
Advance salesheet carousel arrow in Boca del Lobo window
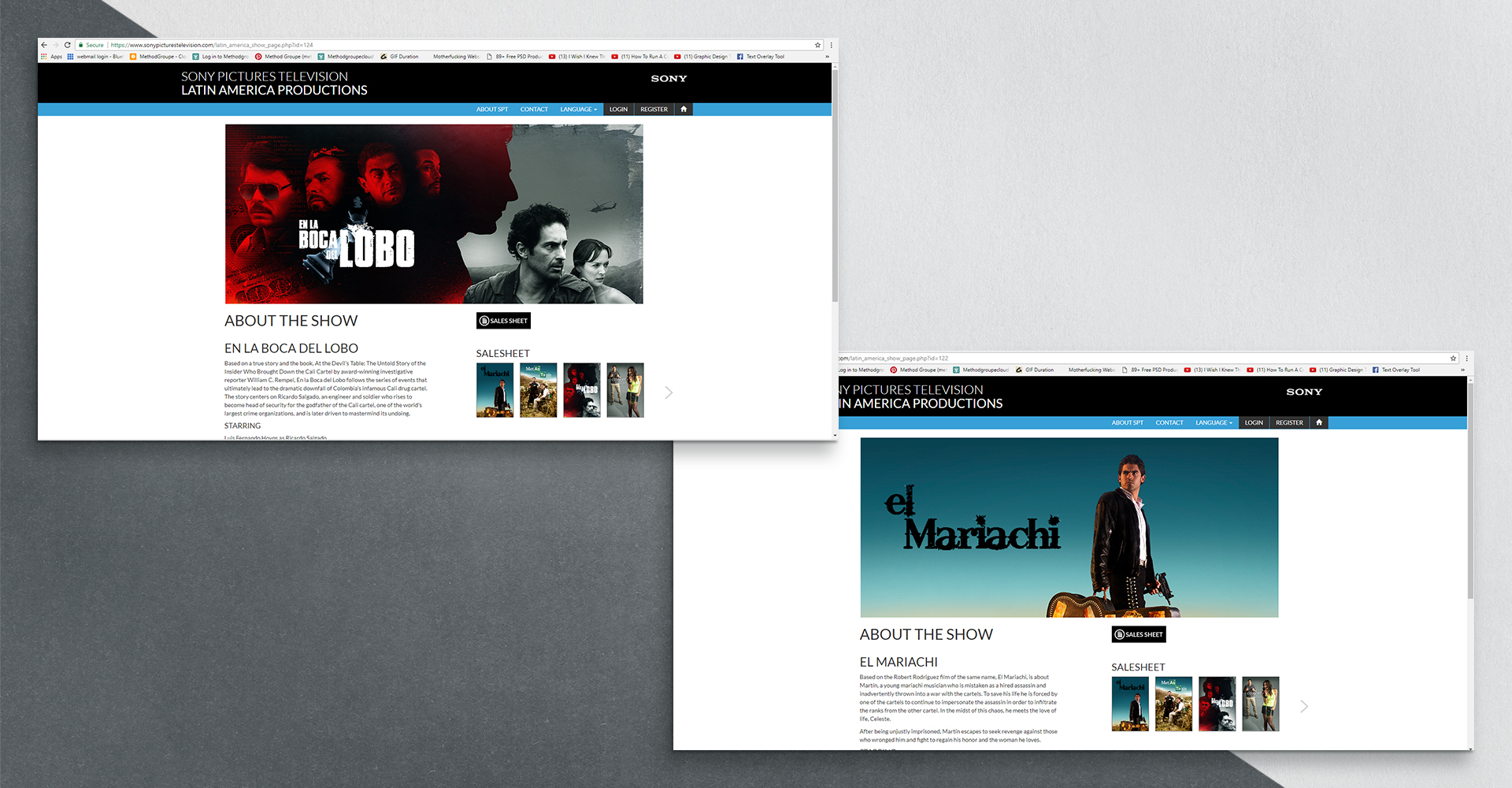[x=669, y=392]
